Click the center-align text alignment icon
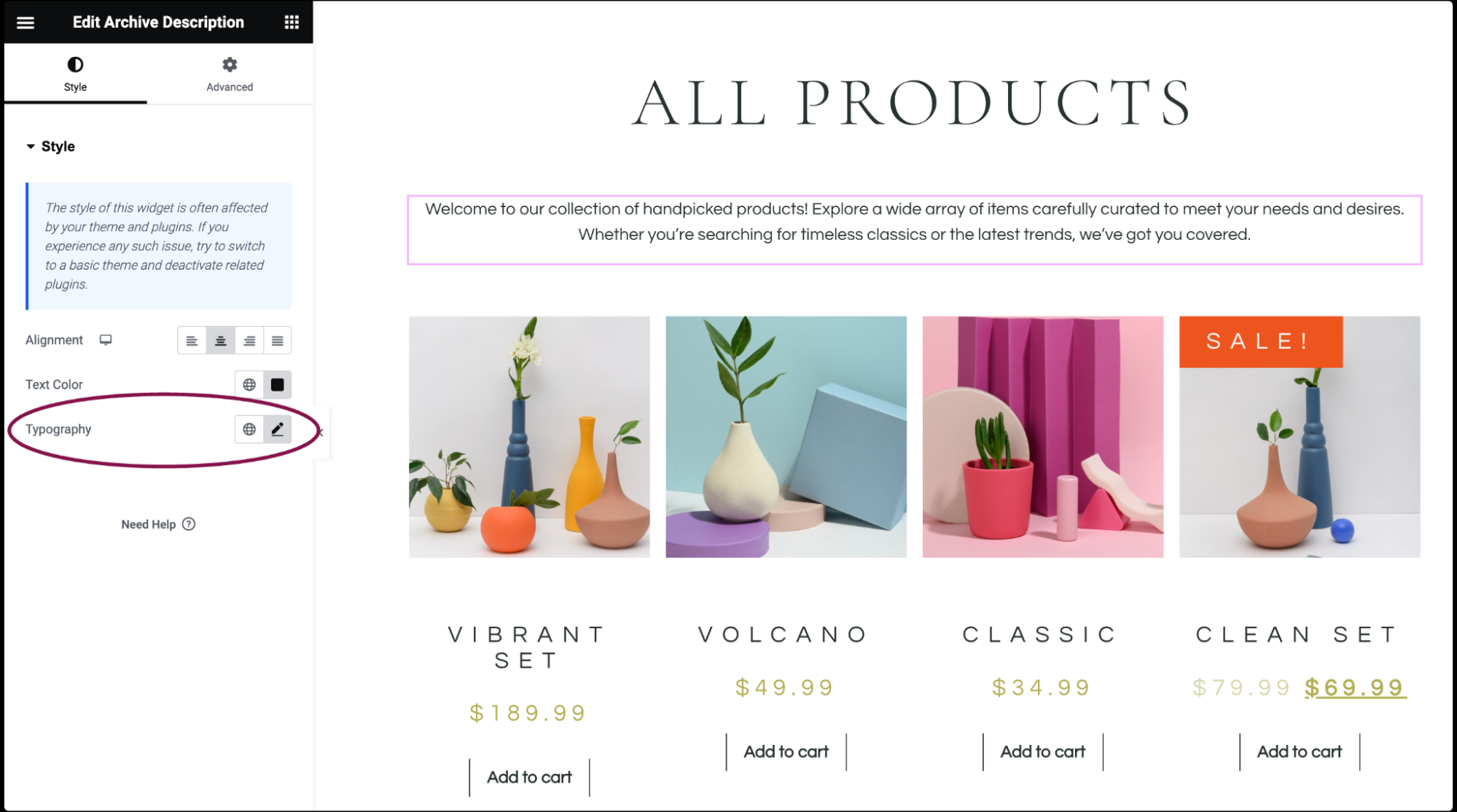This screenshot has height=812, width=1457. click(x=220, y=340)
